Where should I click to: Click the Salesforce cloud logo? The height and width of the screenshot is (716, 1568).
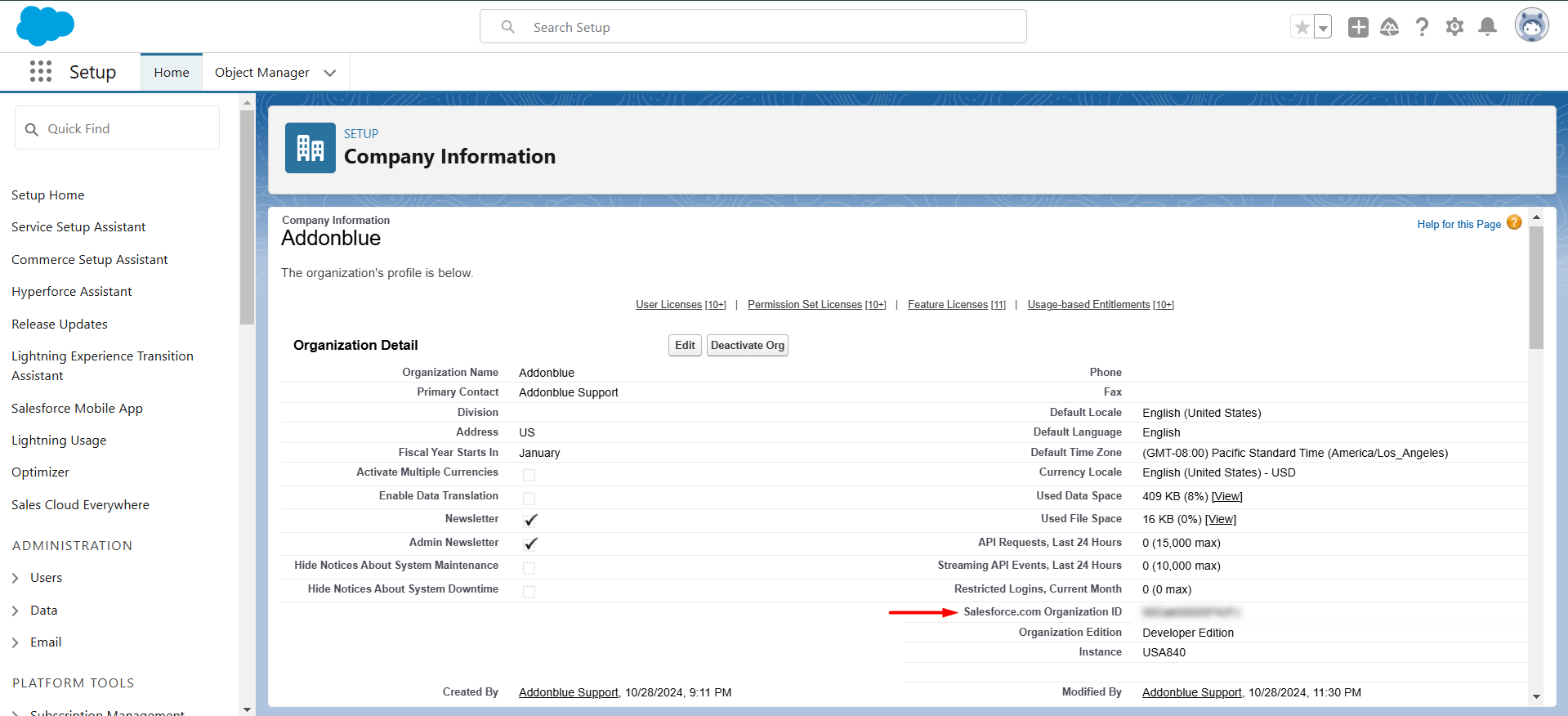click(x=45, y=26)
